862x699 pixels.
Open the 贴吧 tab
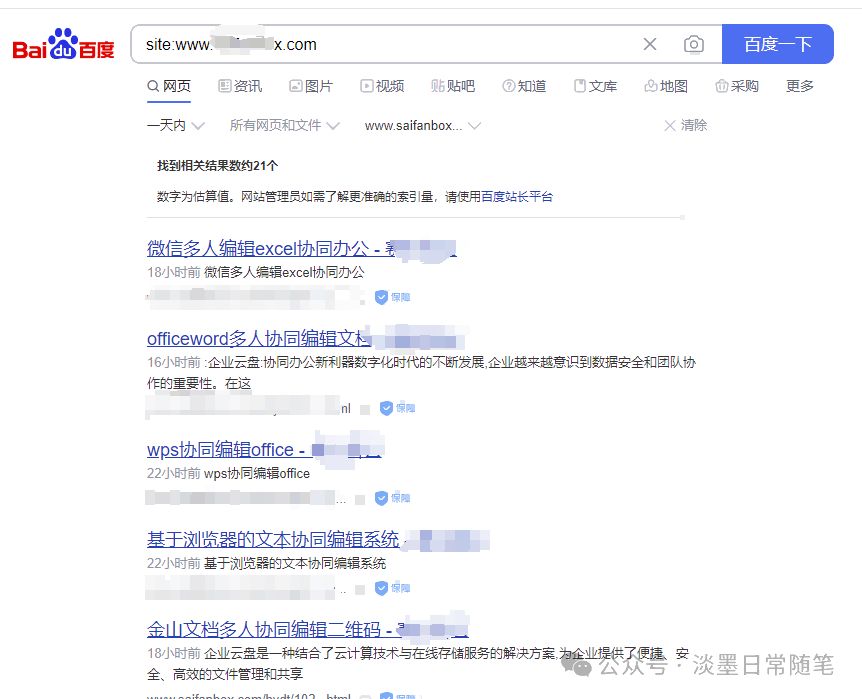point(453,86)
